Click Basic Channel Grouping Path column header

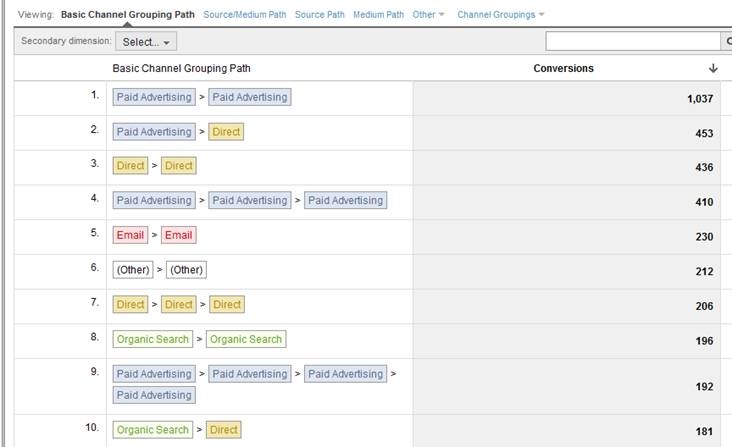pyautogui.click(x=181, y=68)
